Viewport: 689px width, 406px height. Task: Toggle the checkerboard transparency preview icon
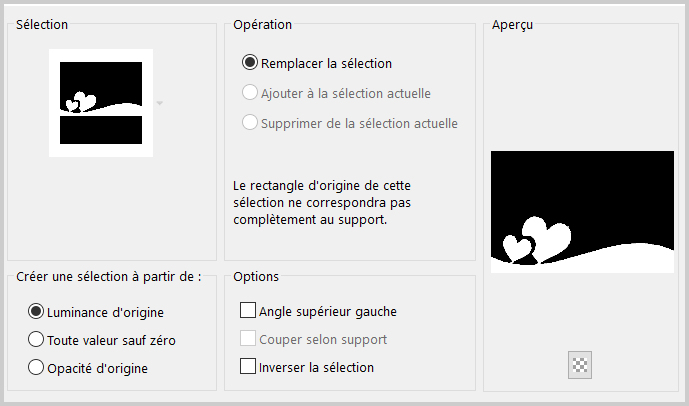pyautogui.click(x=580, y=365)
